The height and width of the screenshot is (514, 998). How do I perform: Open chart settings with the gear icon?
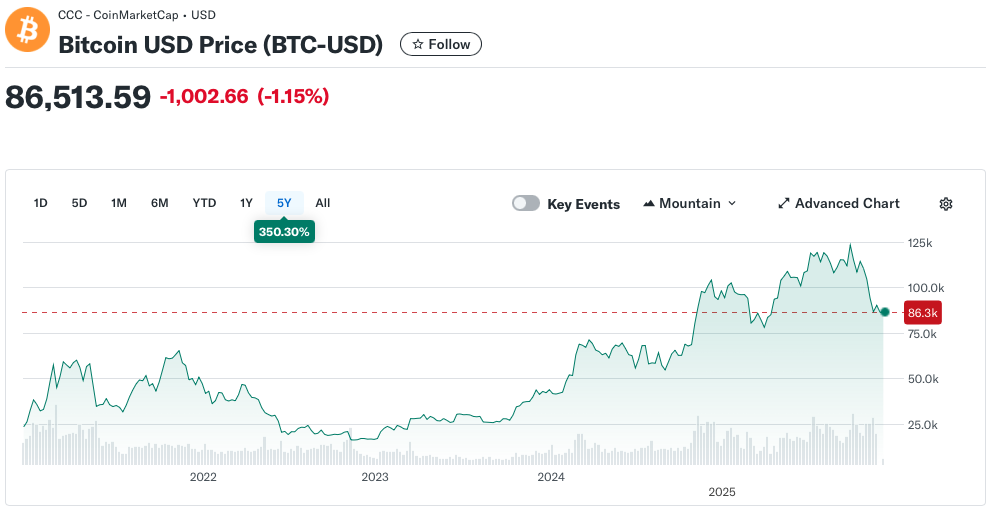coord(945,204)
